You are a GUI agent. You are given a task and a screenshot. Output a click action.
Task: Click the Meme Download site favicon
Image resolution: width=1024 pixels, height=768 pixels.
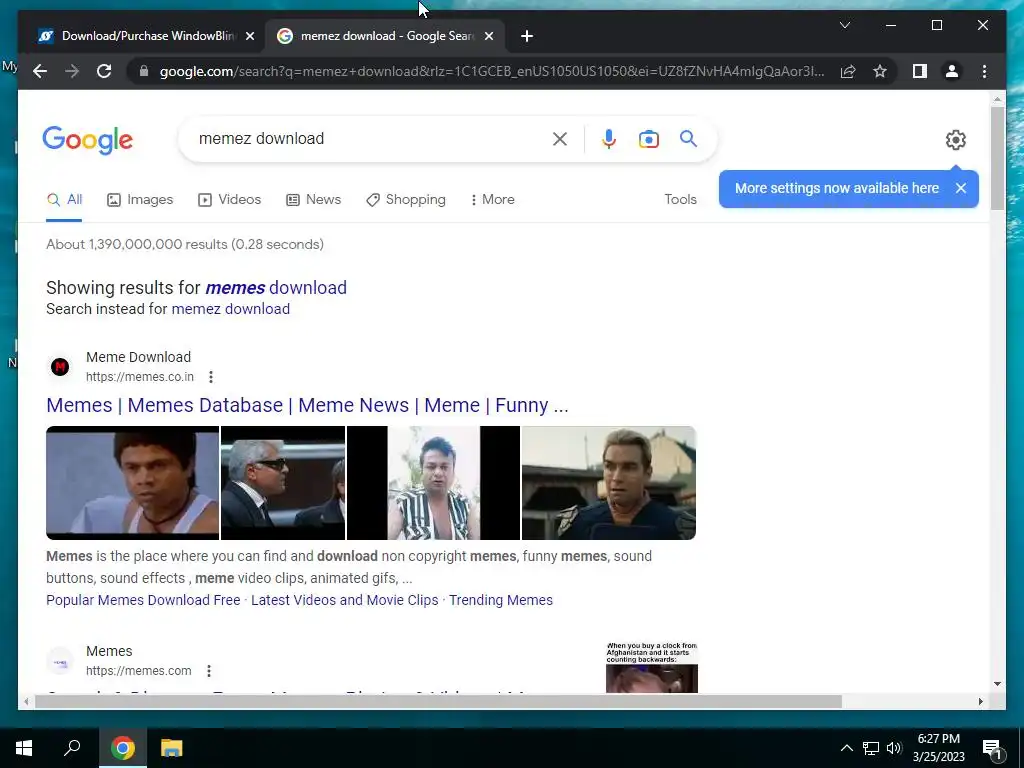pos(60,367)
